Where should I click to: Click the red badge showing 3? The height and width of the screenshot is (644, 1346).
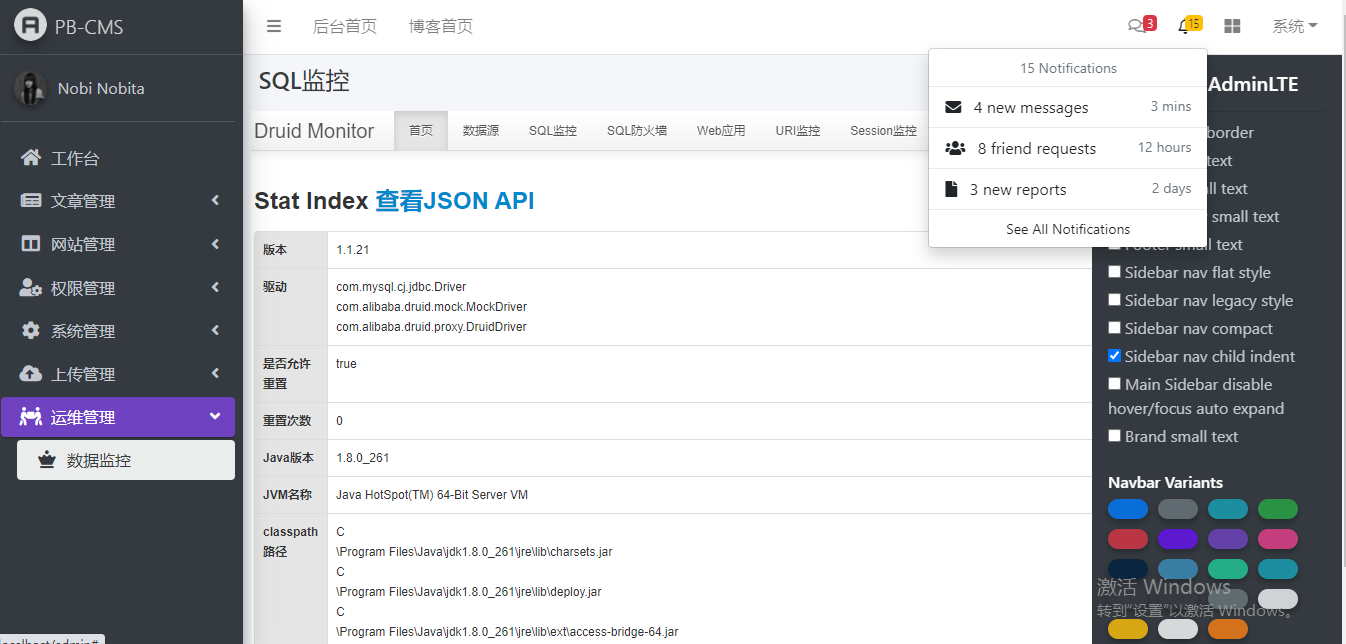(1150, 23)
